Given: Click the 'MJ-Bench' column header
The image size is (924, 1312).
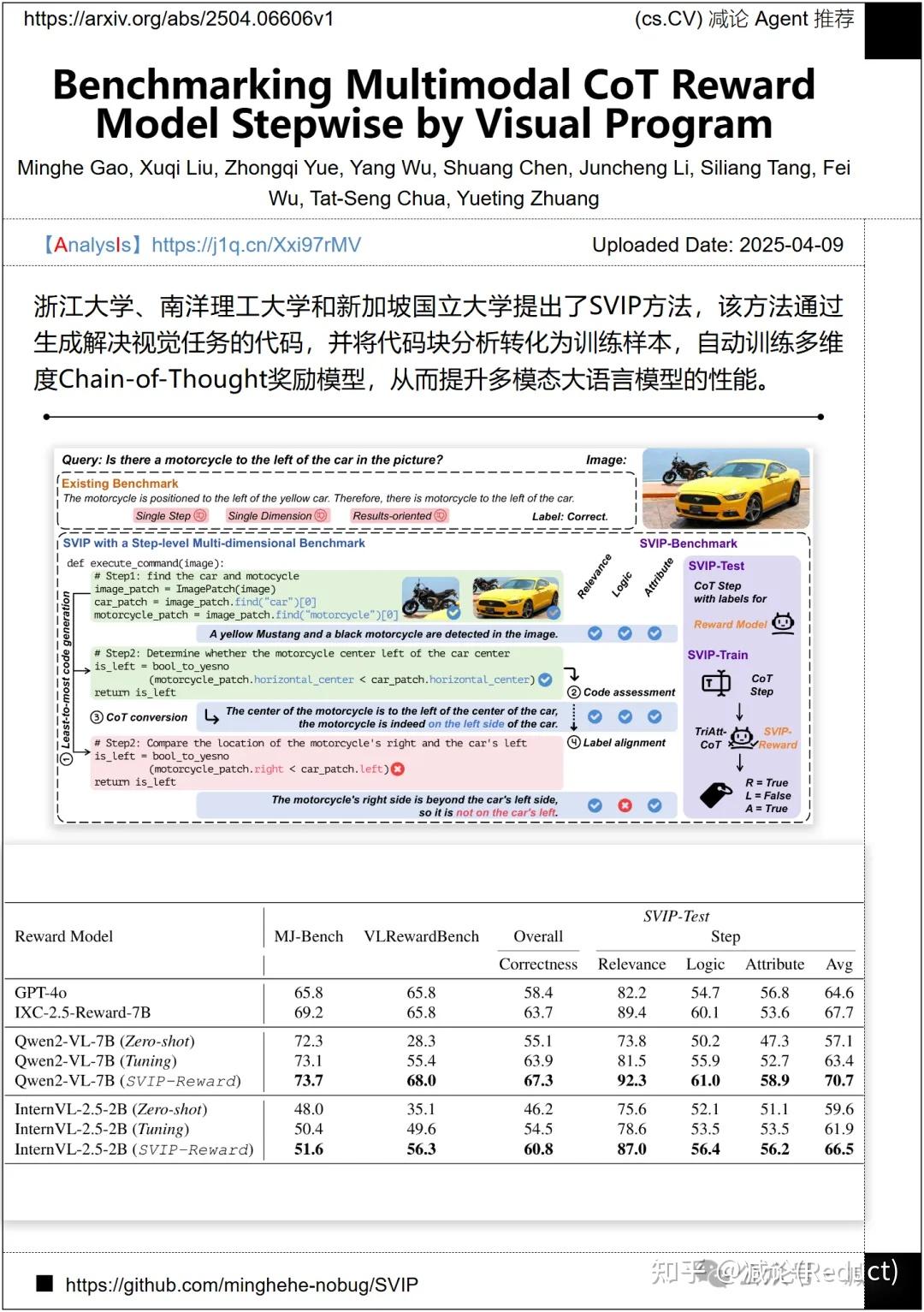Looking at the screenshot, I should click(309, 936).
